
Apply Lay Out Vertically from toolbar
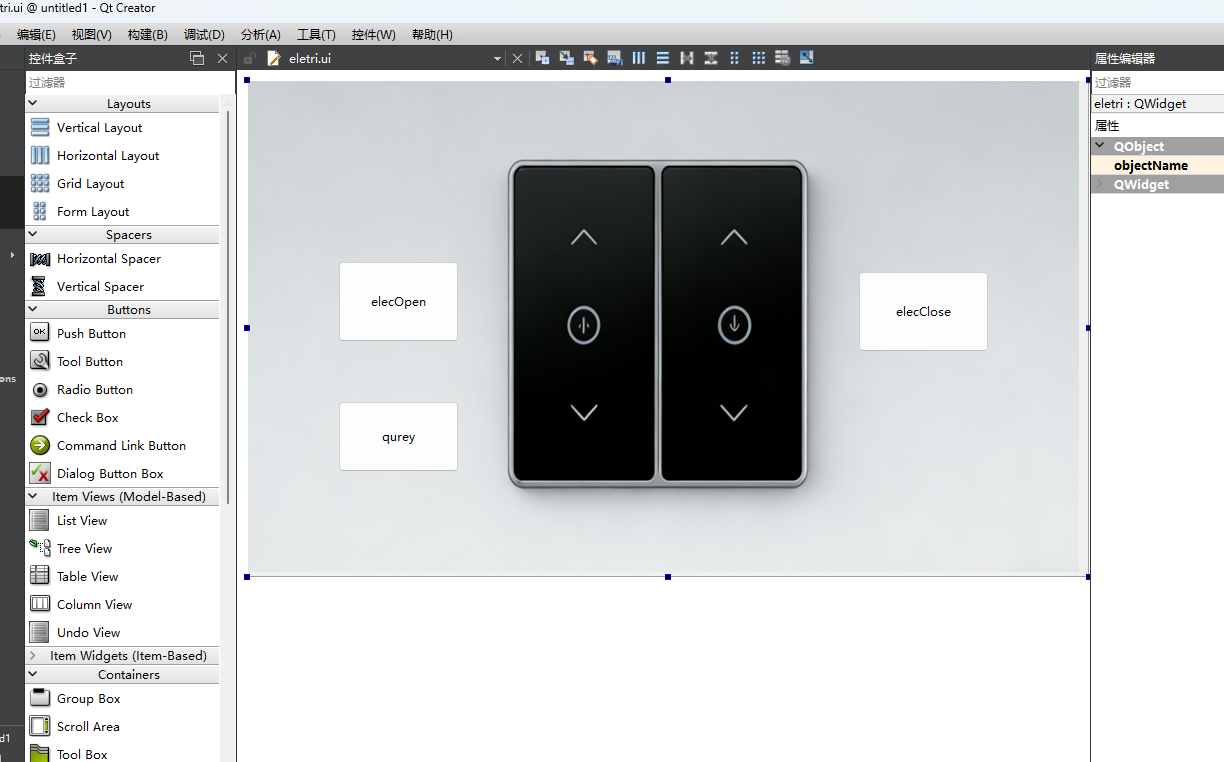tap(663, 58)
